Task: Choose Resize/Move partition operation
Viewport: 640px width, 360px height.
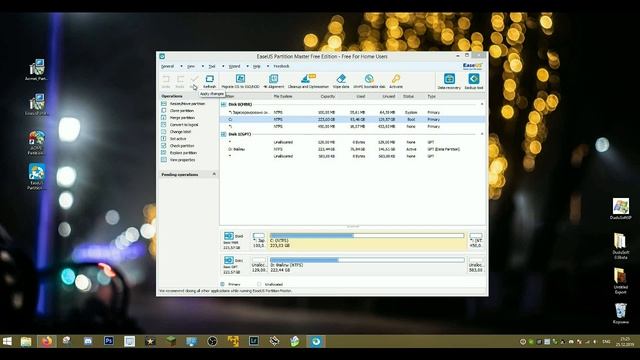Action: coord(187,104)
